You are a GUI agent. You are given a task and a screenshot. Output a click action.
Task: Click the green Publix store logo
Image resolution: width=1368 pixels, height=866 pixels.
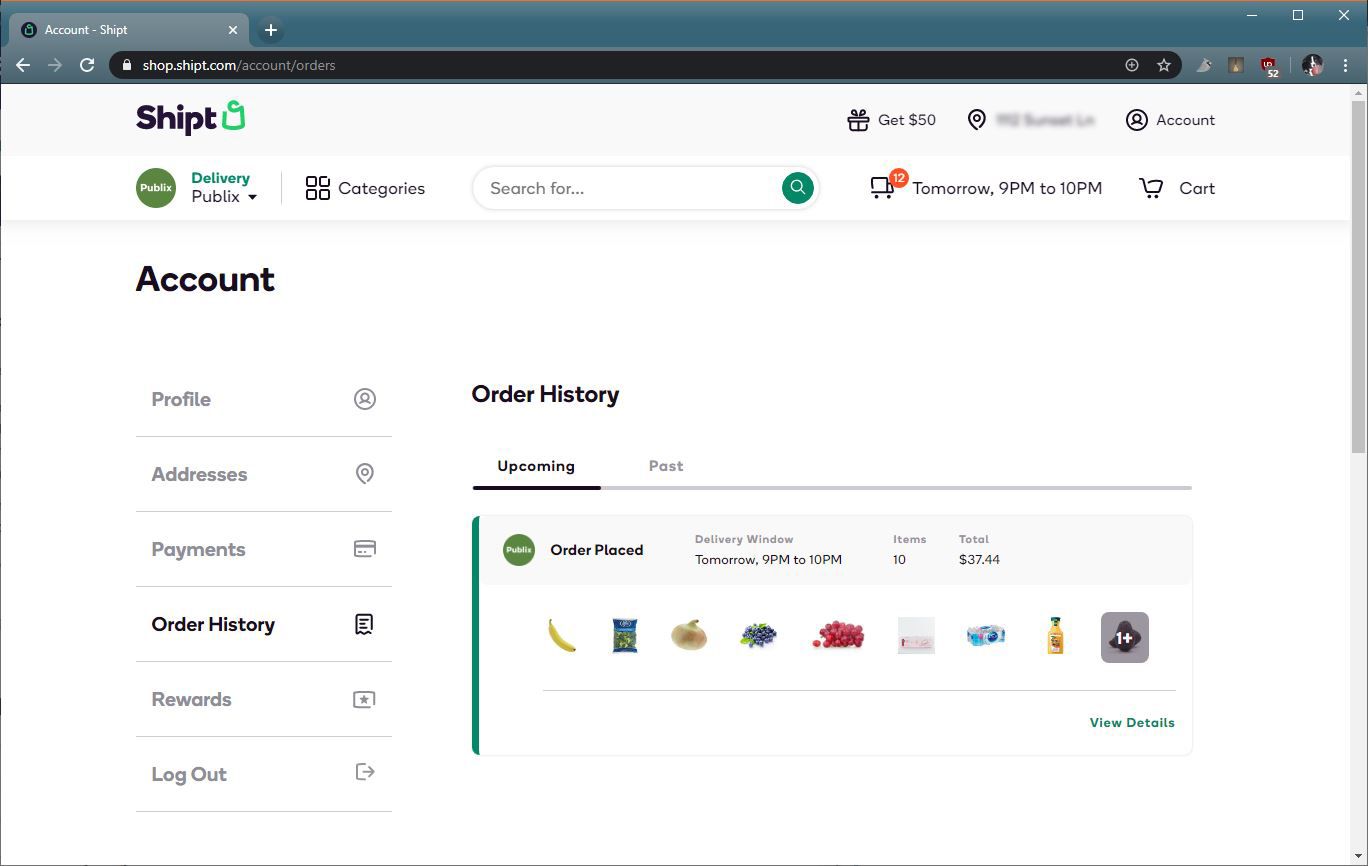click(x=156, y=188)
